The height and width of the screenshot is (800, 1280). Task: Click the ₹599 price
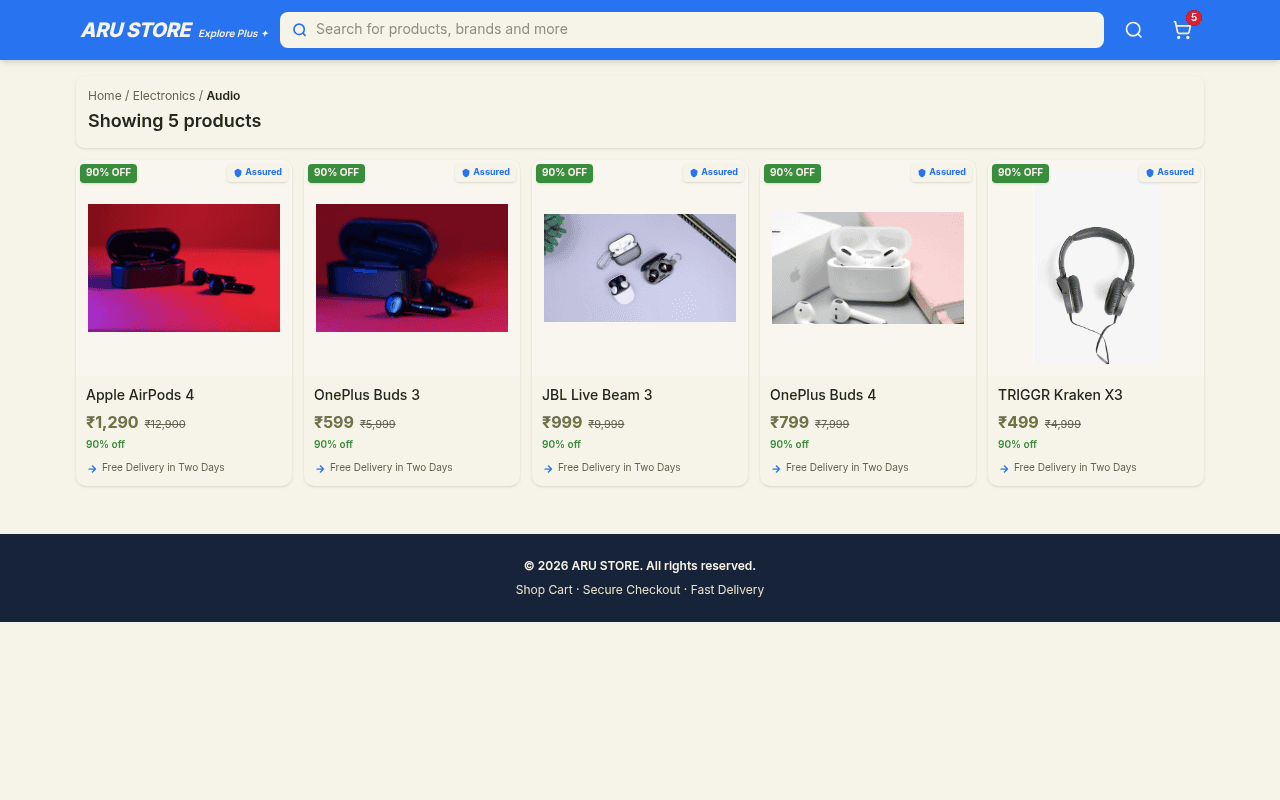point(334,423)
